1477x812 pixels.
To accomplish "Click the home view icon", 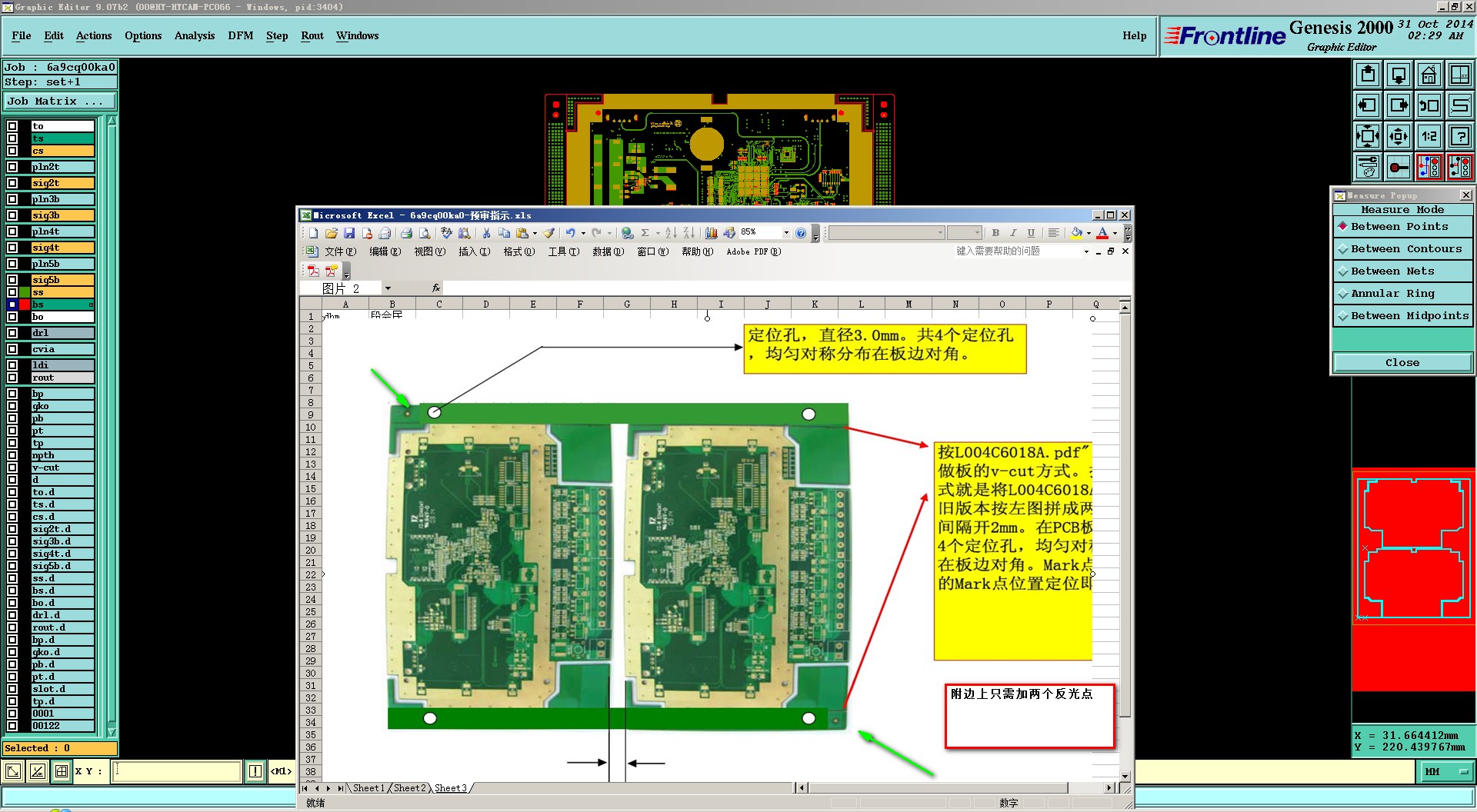I will pos(1429,75).
